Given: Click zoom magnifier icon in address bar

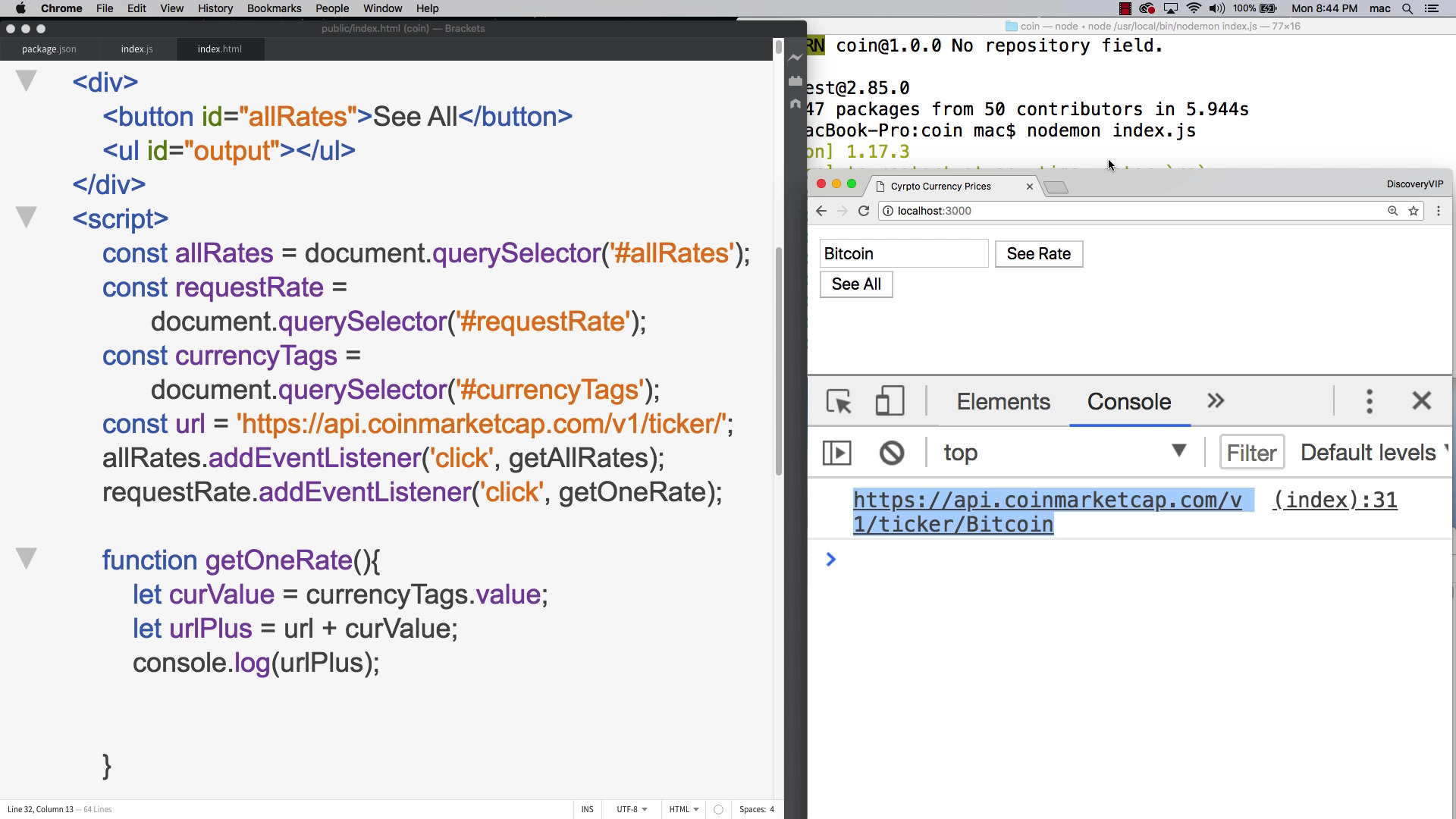Looking at the screenshot, I should pyautogui.click(x=1392, y=211).
